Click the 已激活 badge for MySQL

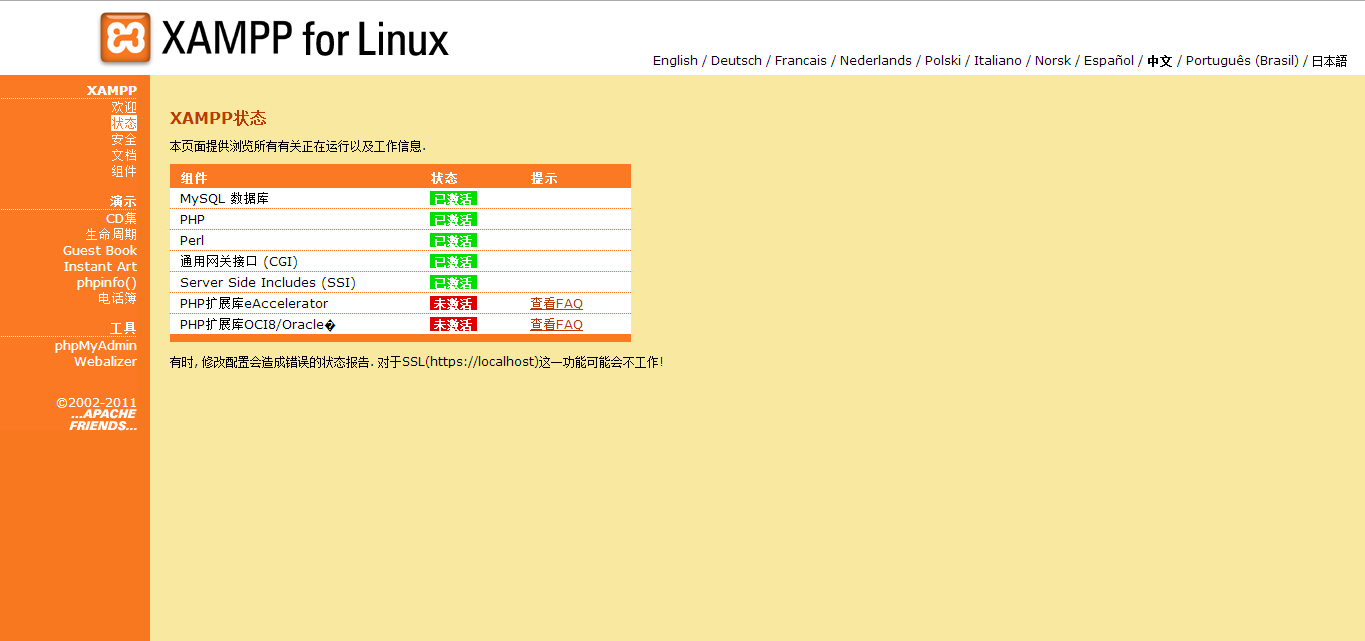[453, 198]
